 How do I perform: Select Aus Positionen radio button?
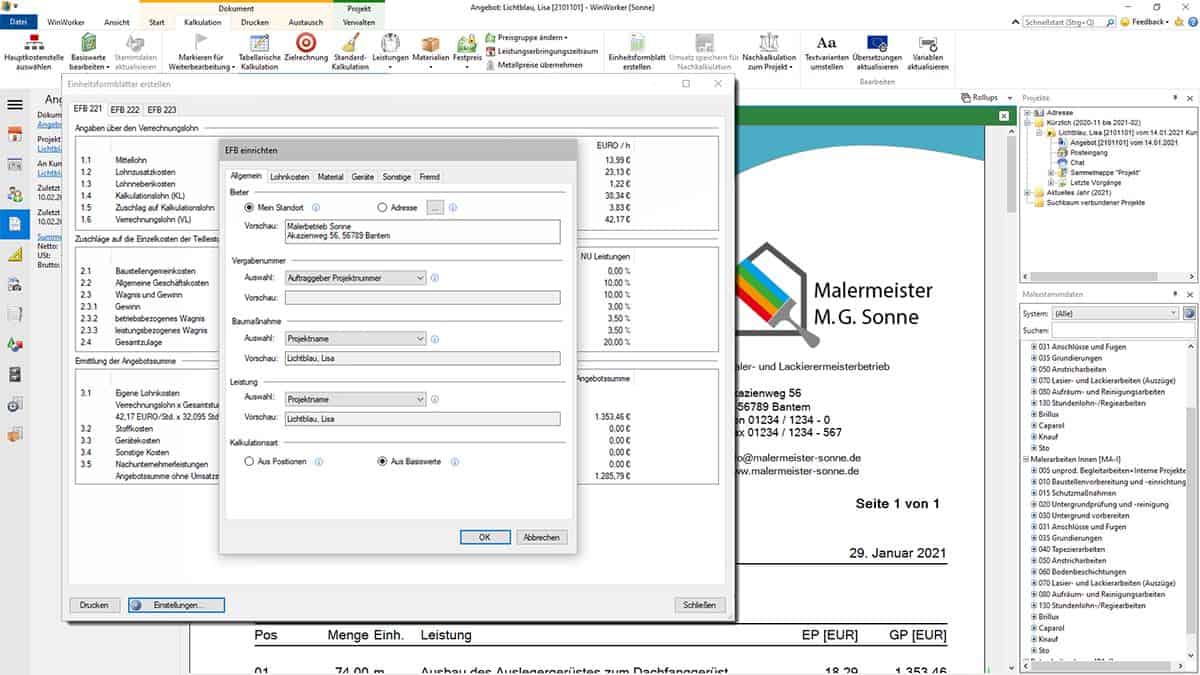coord(250,462)
